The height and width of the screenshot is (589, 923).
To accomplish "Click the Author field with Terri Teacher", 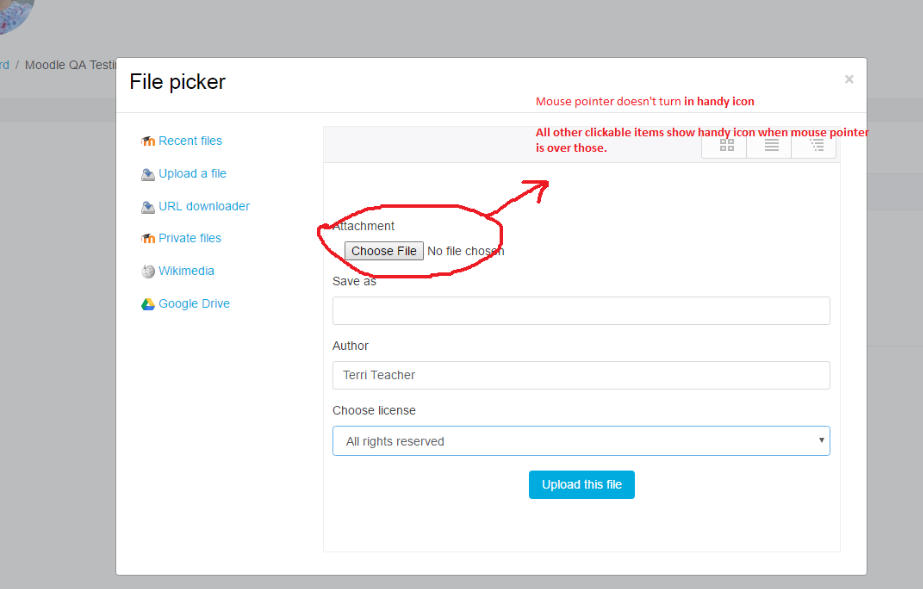I will [581, 375].
